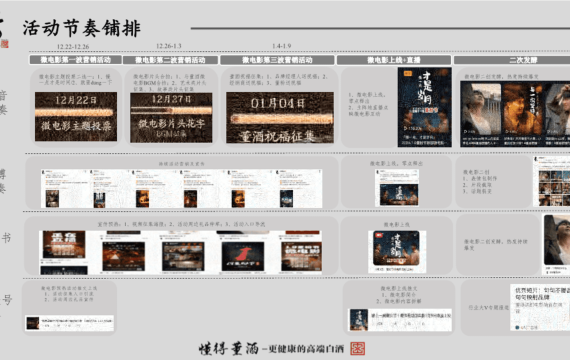This screenshot has height=360, width=570.
Task: Select the 微电影第一波营销活动 header
Action: [x=76, y=60]
